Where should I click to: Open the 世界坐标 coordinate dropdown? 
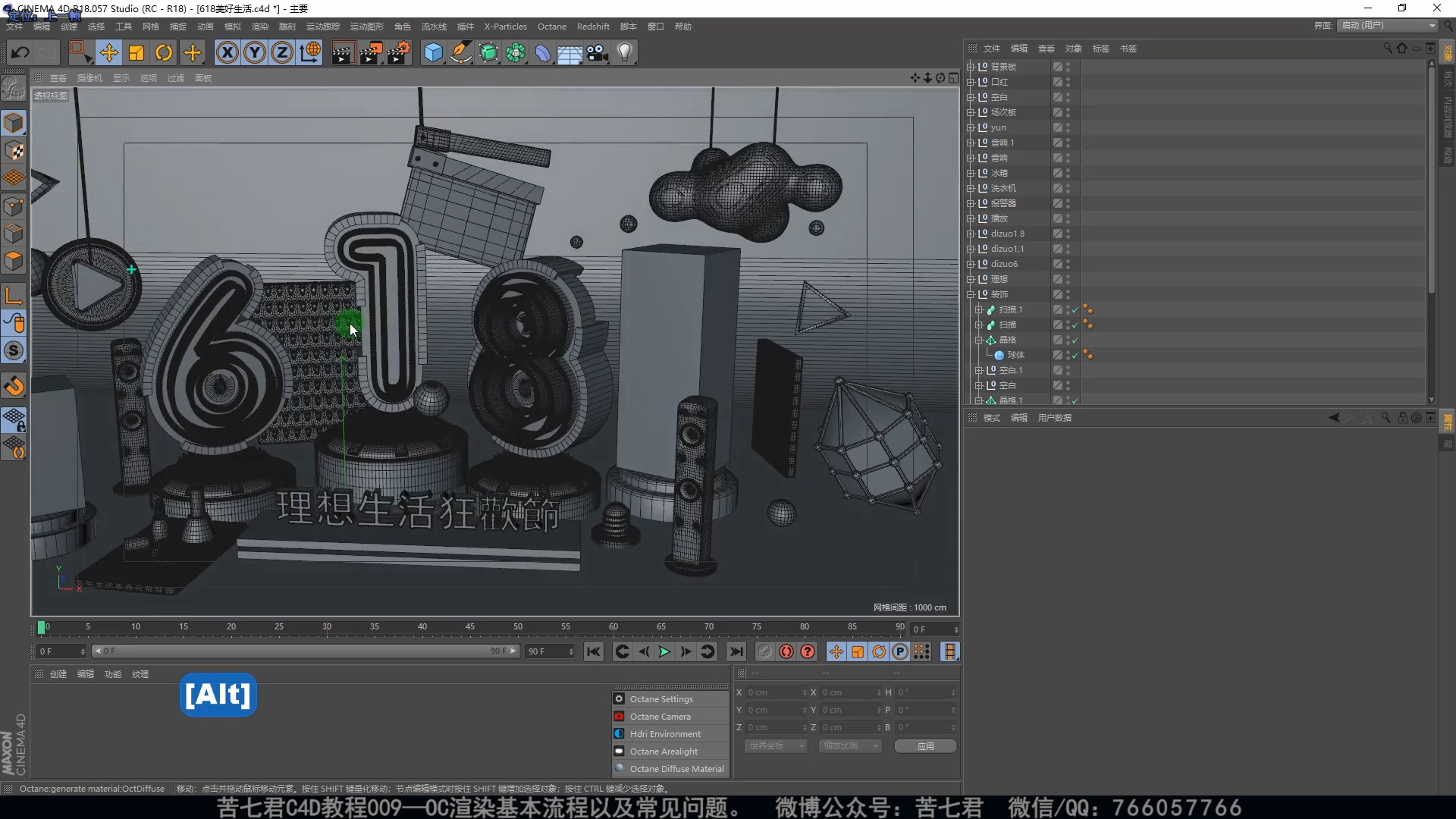777,746
